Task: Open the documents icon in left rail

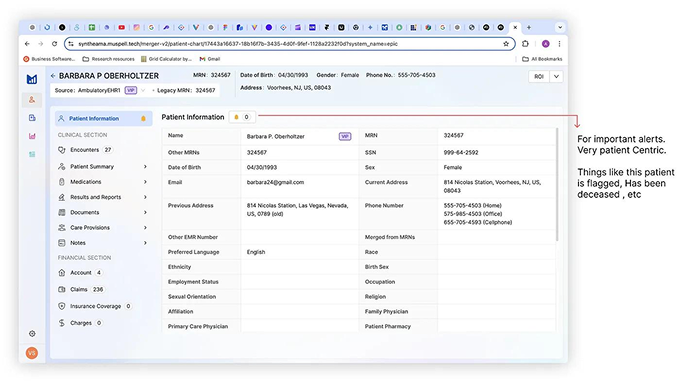Action: [x=32, y=118]
